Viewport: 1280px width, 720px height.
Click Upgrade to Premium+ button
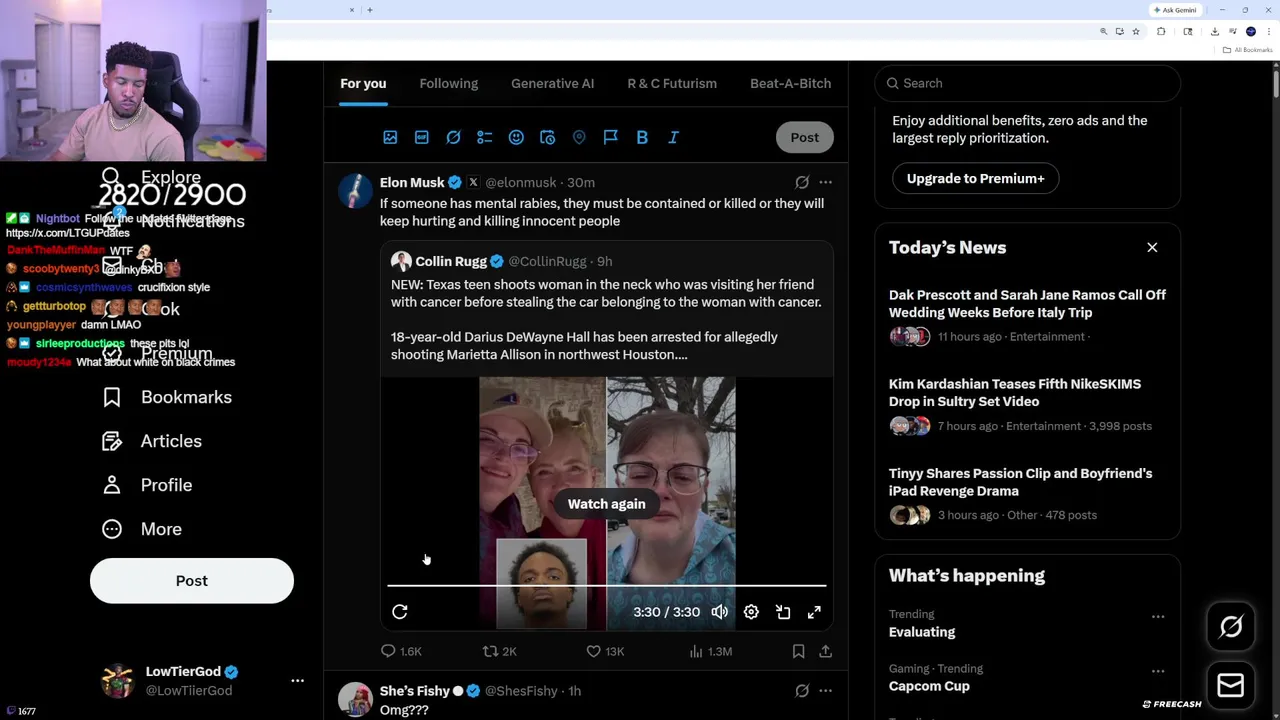975,178
